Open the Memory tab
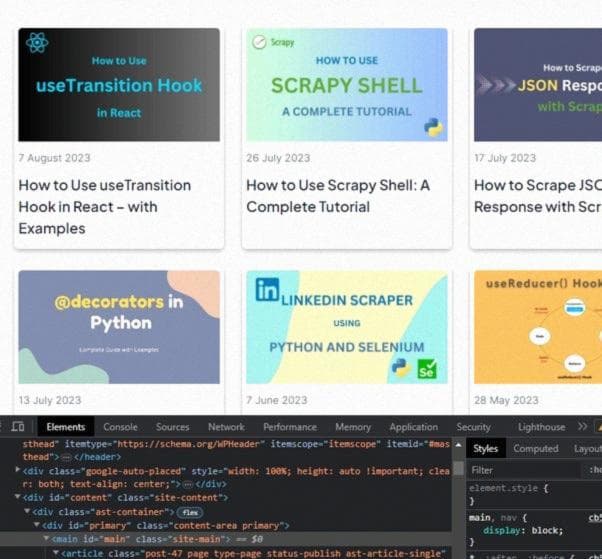 pyautogui.click(x=353, y=427)
